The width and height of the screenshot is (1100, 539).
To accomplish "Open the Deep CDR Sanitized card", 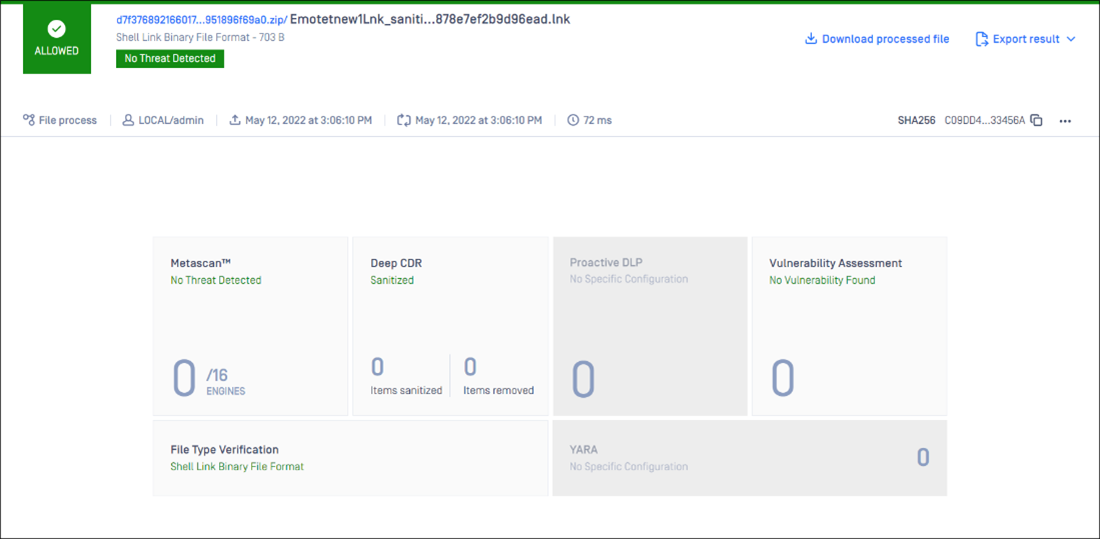I will [450, 325].
